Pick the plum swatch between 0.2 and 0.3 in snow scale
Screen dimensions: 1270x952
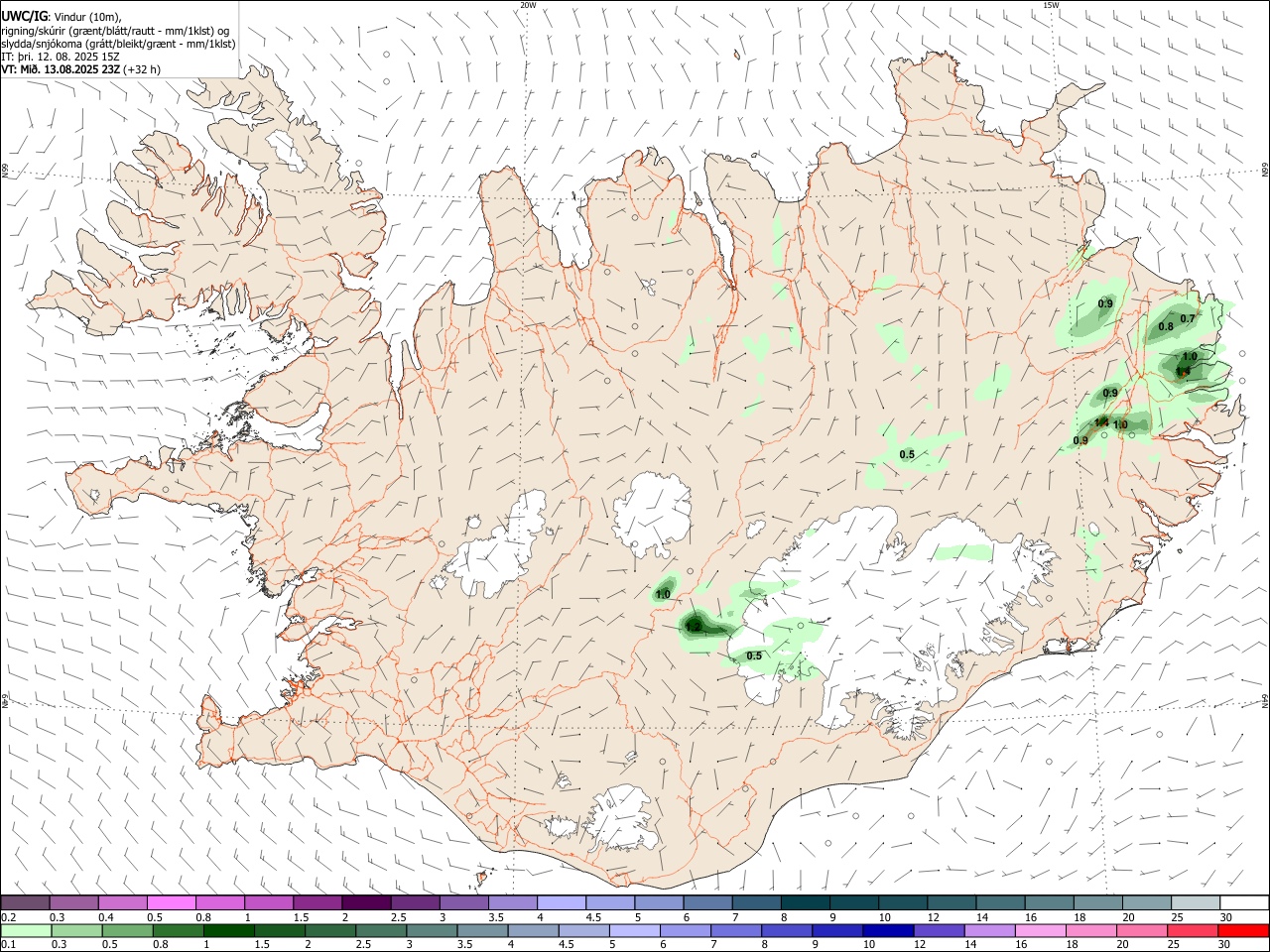pos(25,902)
